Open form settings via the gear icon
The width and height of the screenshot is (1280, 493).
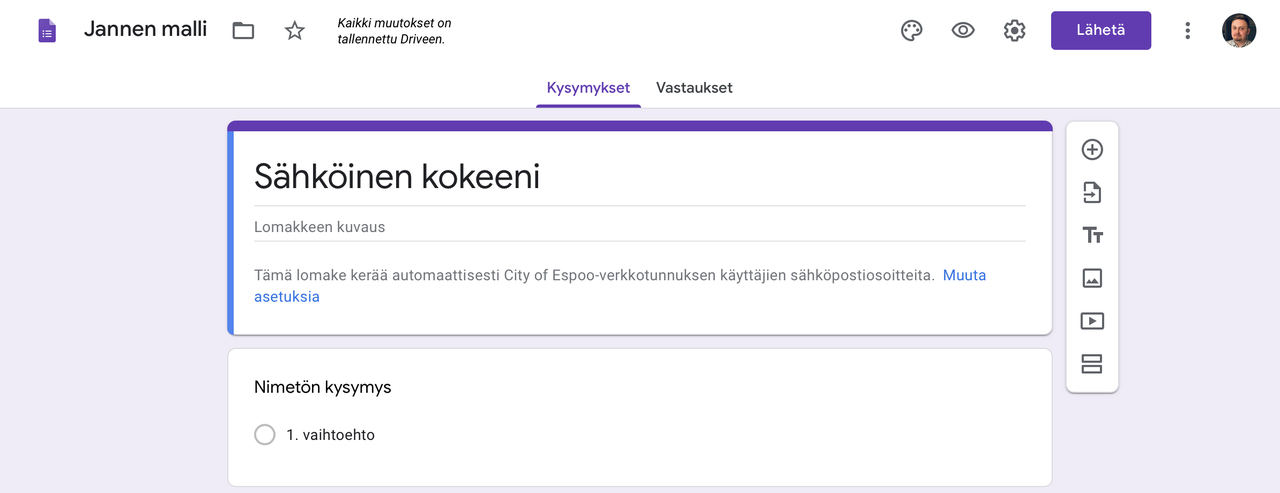1014,30
